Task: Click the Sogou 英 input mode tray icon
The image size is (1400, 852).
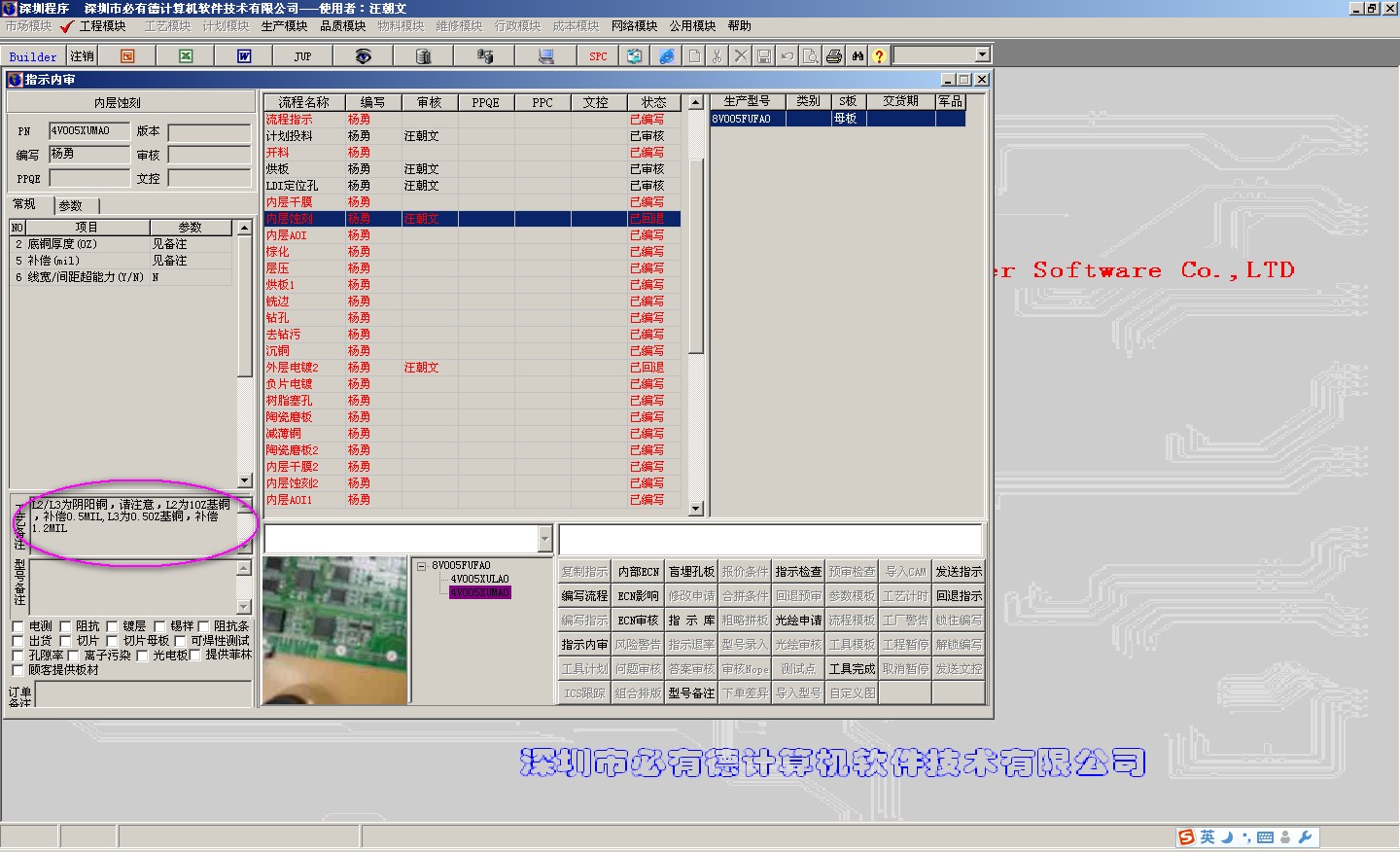Action: pyautogui.click(x=1207, y=836)
